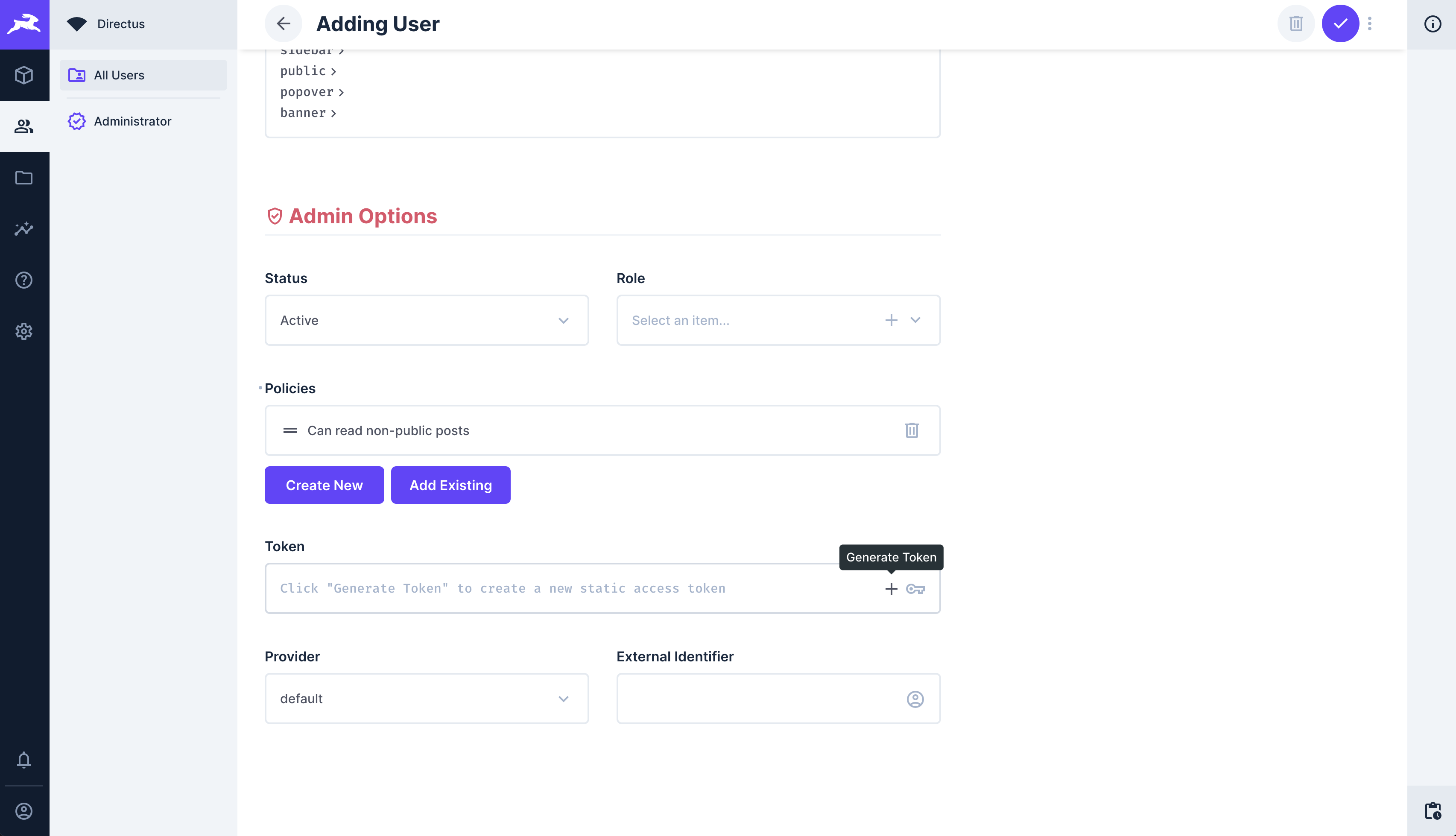
Task: Open the Insights module
Action: [x=24, y=229]
